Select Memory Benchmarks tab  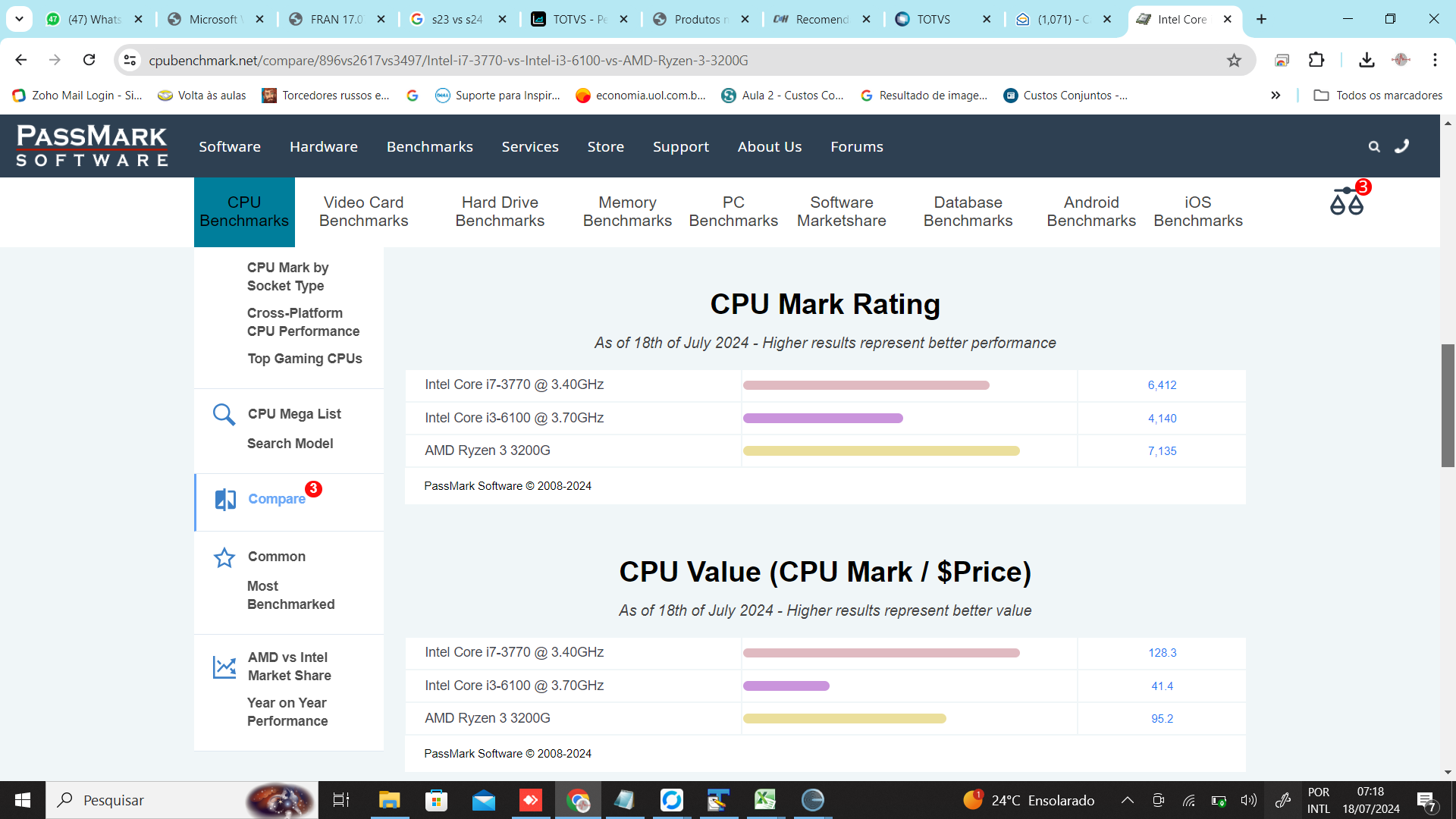pos(627,212)
